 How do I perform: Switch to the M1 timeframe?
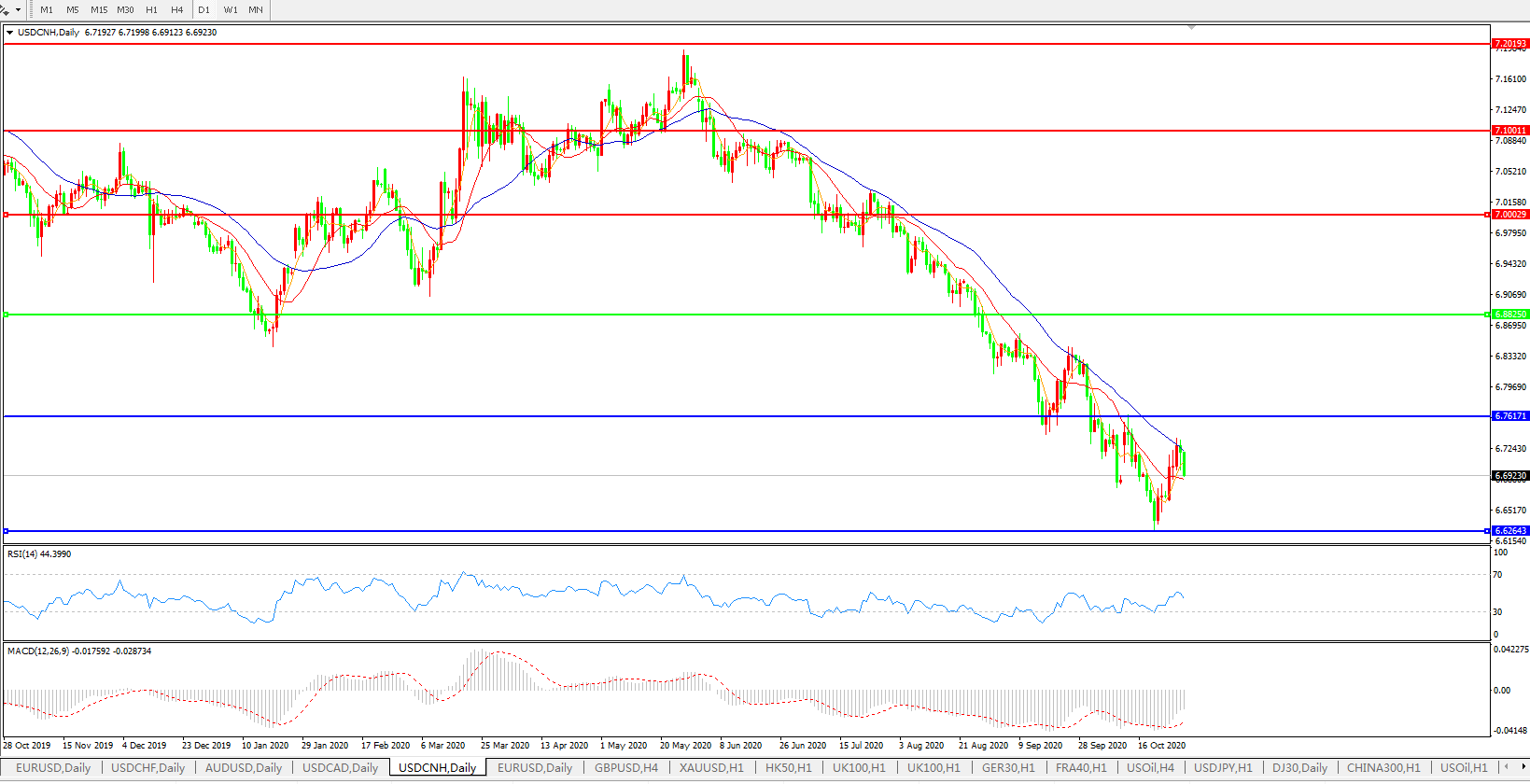click(47, 10)
